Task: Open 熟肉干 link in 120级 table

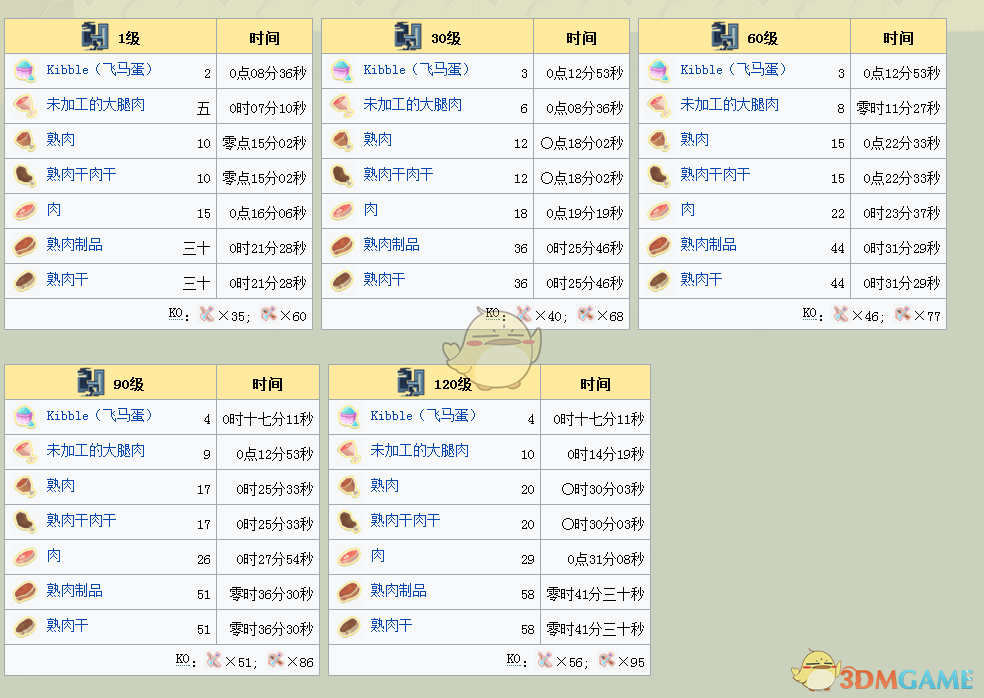Action: tap(391, 625)
